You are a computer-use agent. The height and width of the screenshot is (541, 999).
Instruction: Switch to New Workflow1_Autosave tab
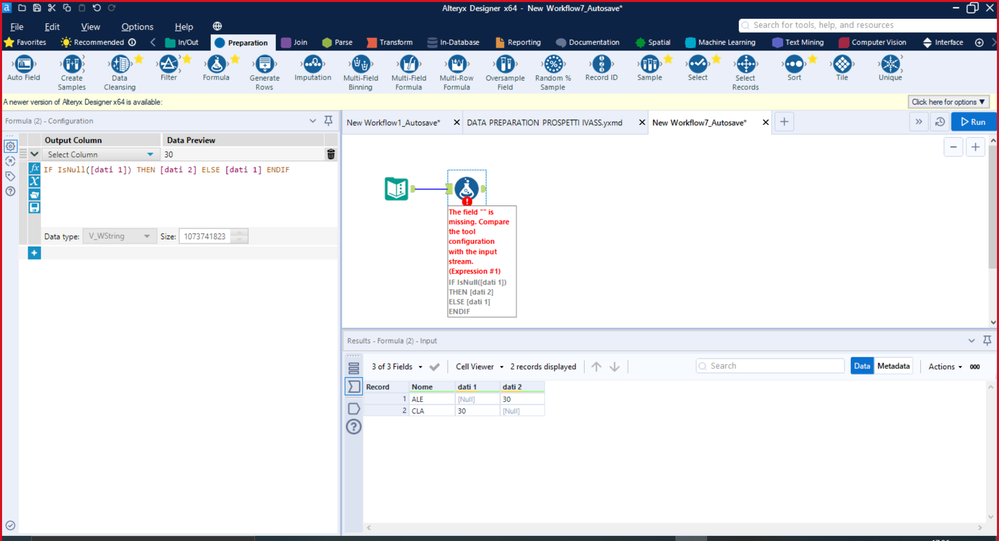(393, 122)
